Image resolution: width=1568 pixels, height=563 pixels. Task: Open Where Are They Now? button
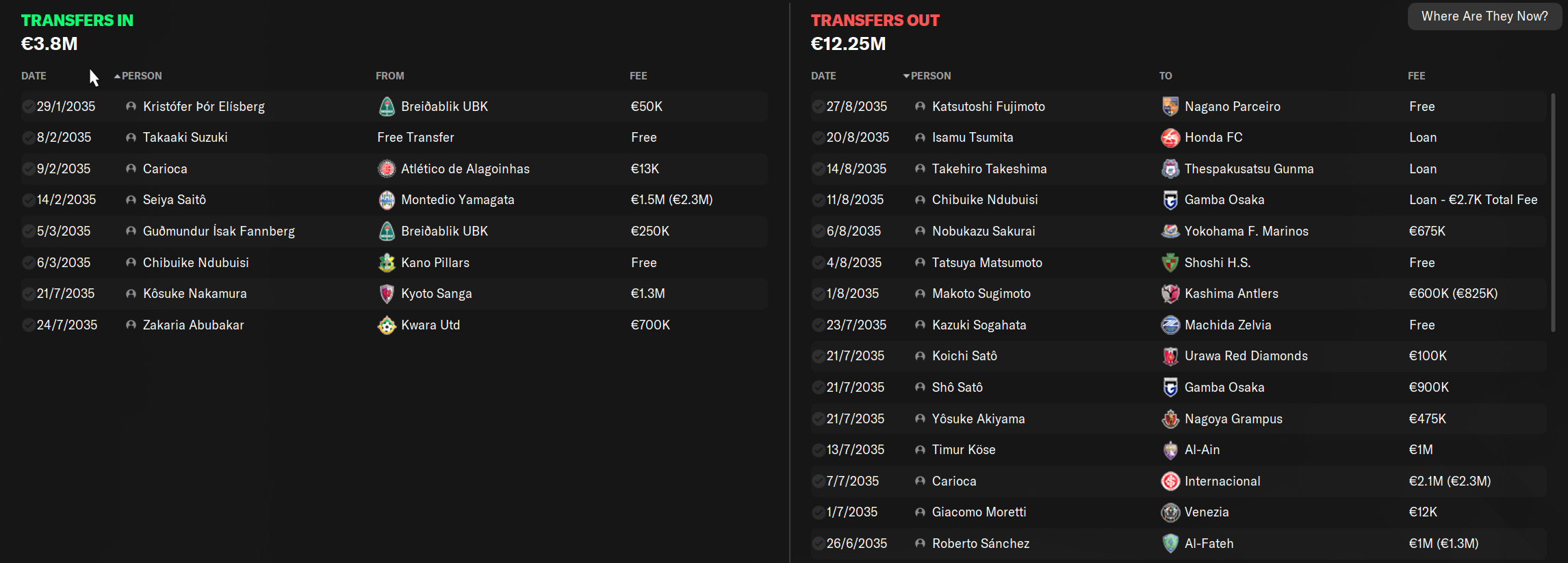tap(1485, 16)
